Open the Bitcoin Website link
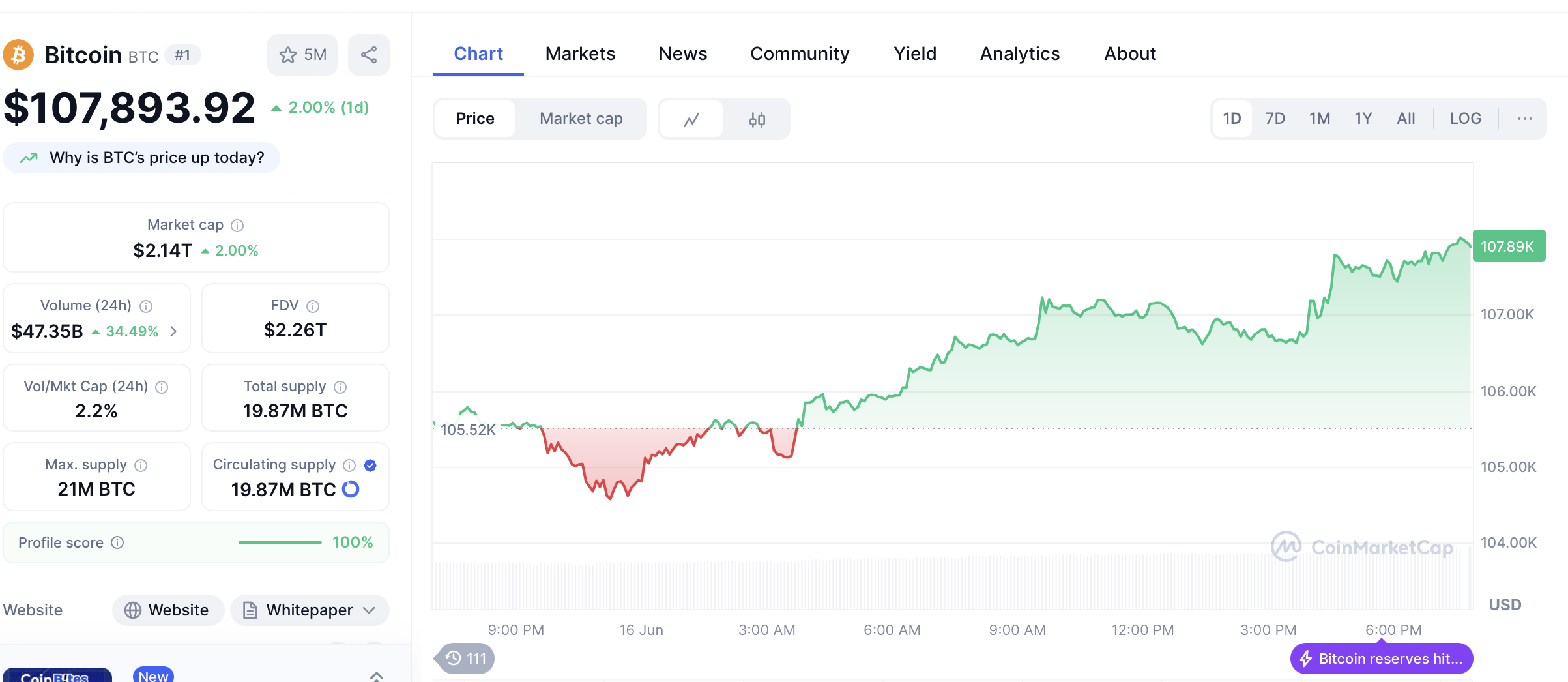The height and width of the screenshot is (682, 1568). pos(168,610)
